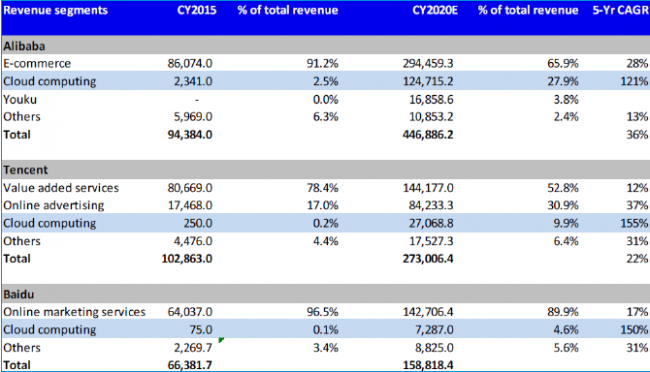Click the 27.9% cloud share cell
Screen dimensions: 650x372
coord(563,81)
